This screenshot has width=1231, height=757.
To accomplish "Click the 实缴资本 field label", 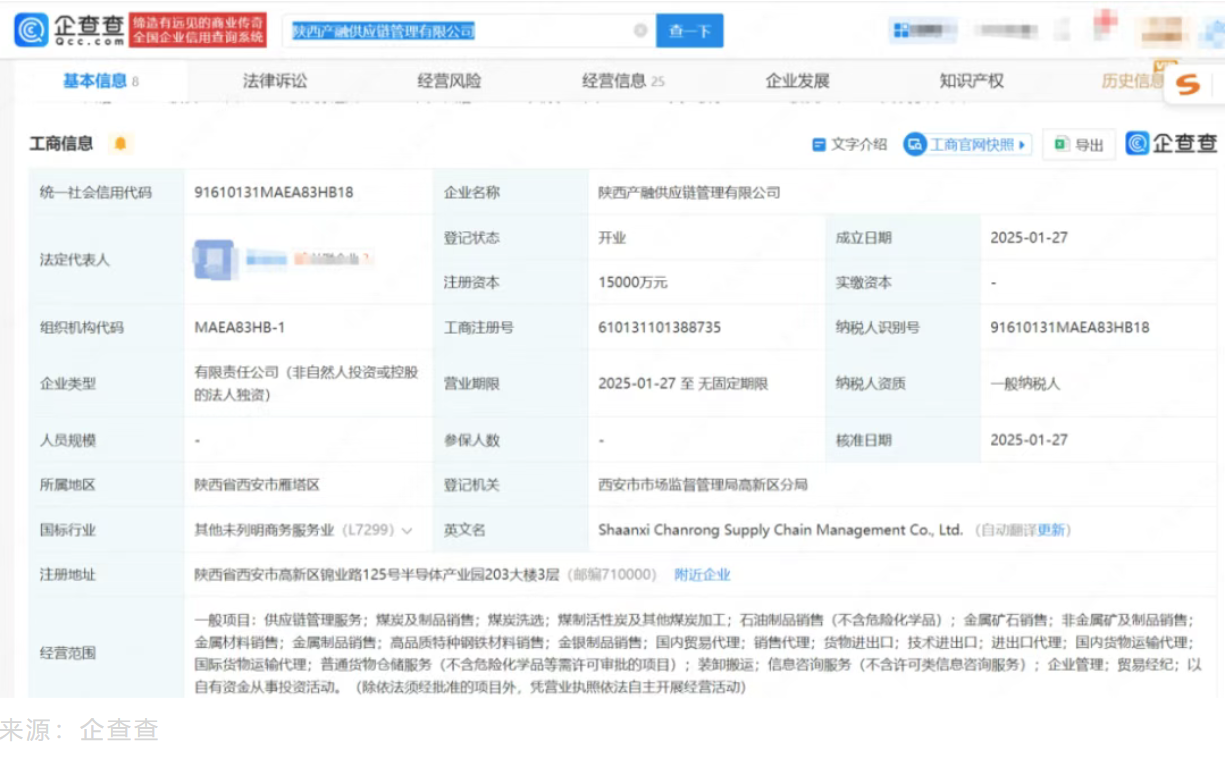I will [x=864, y=283].
